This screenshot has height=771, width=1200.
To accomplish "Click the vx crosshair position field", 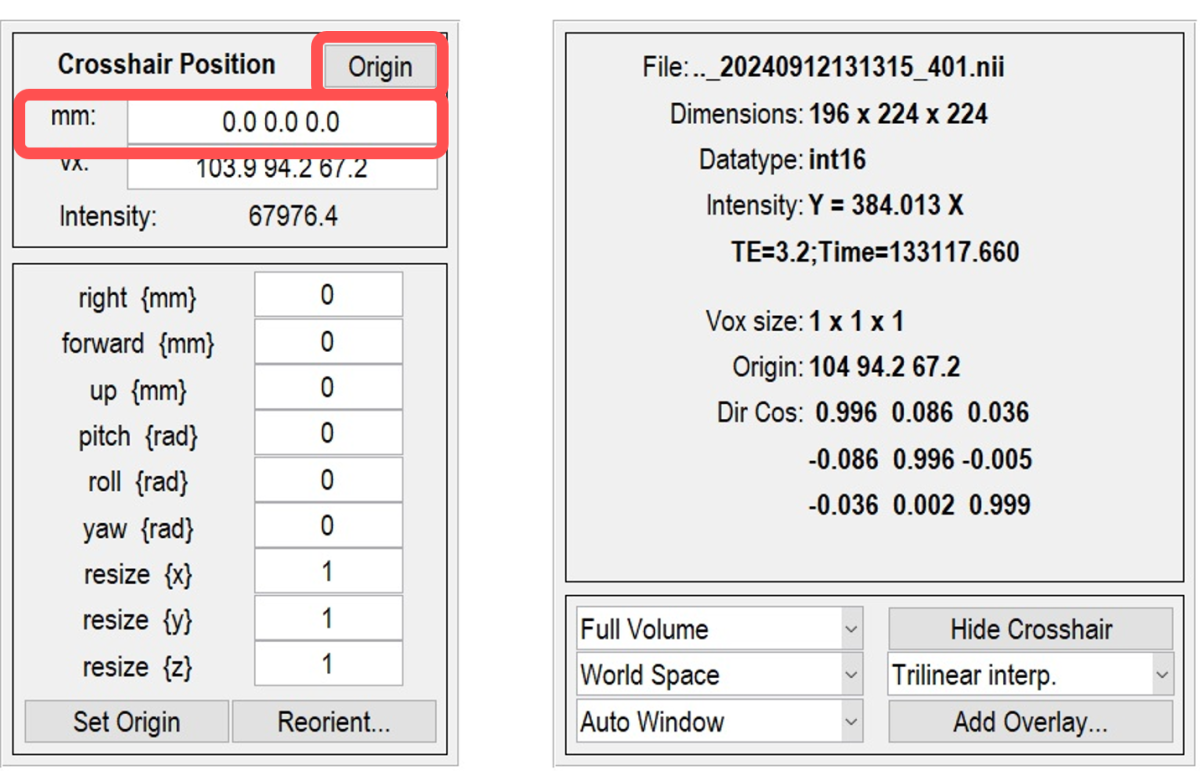I will pos(281,170).
